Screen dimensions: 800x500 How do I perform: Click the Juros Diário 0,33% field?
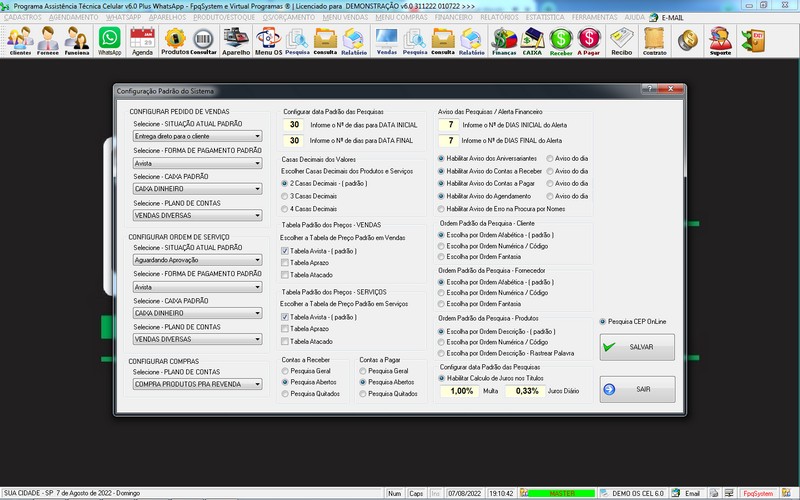click(x=526, y=391)
